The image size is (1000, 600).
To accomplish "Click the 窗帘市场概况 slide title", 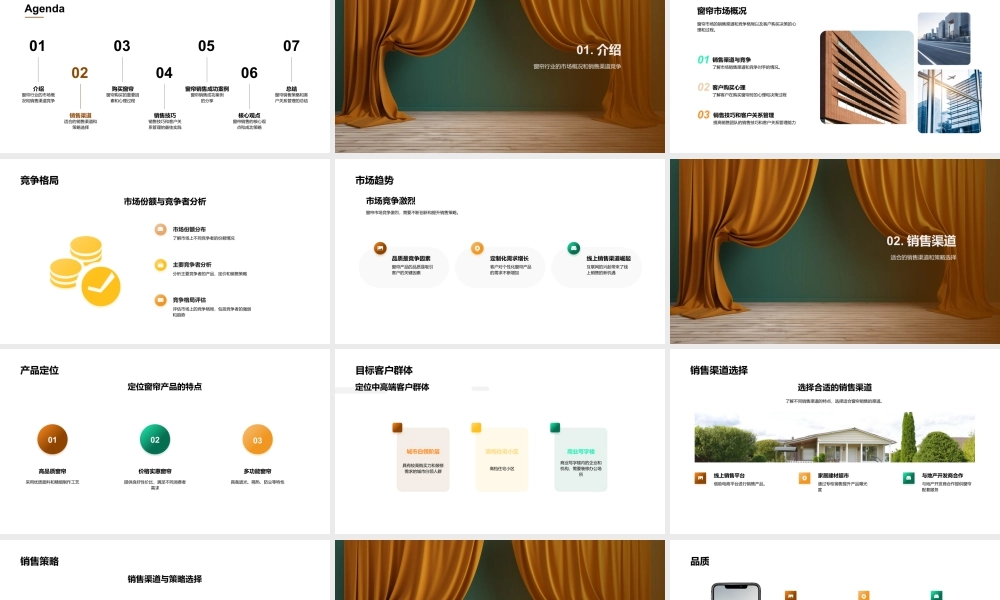I will click(721, 11).
